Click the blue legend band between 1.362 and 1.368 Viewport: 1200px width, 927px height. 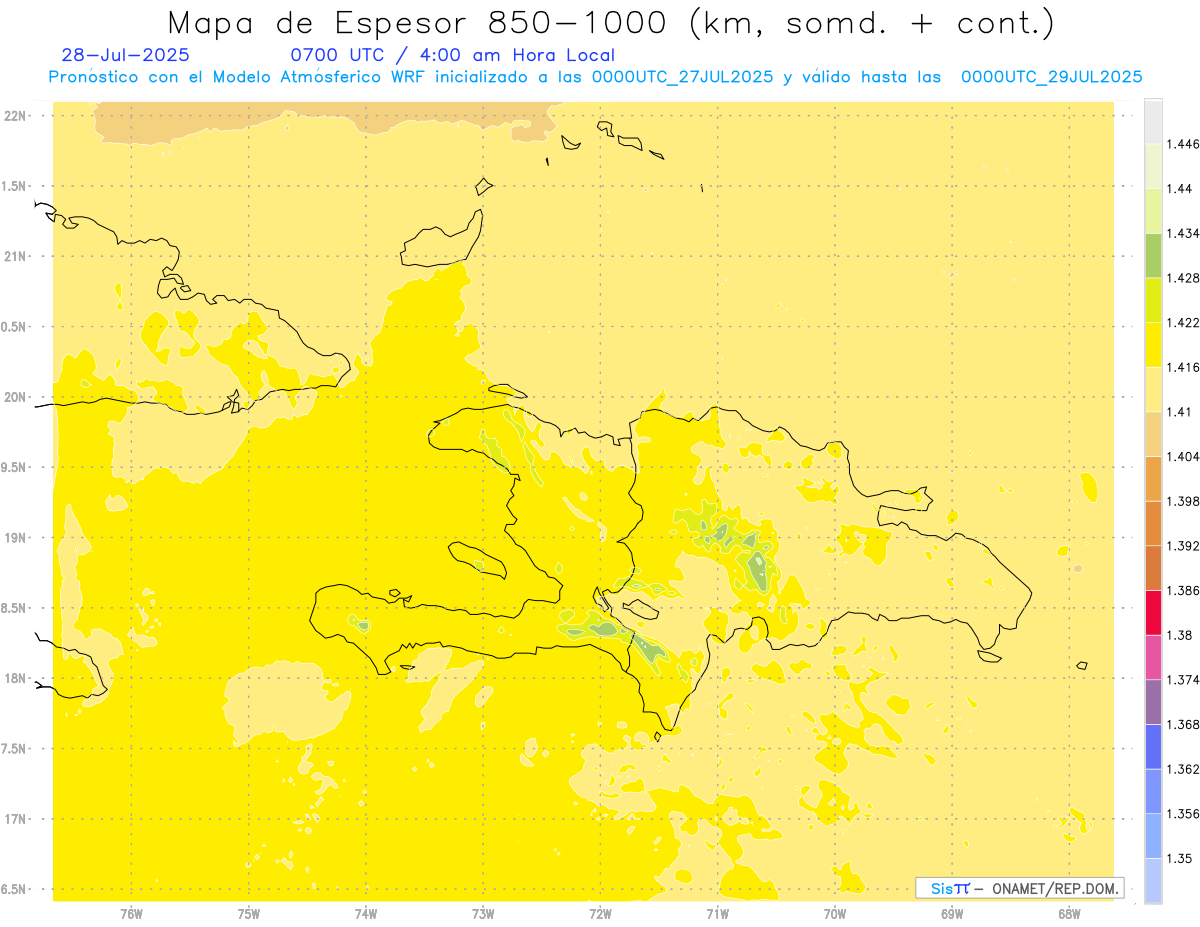point(1153,747)
